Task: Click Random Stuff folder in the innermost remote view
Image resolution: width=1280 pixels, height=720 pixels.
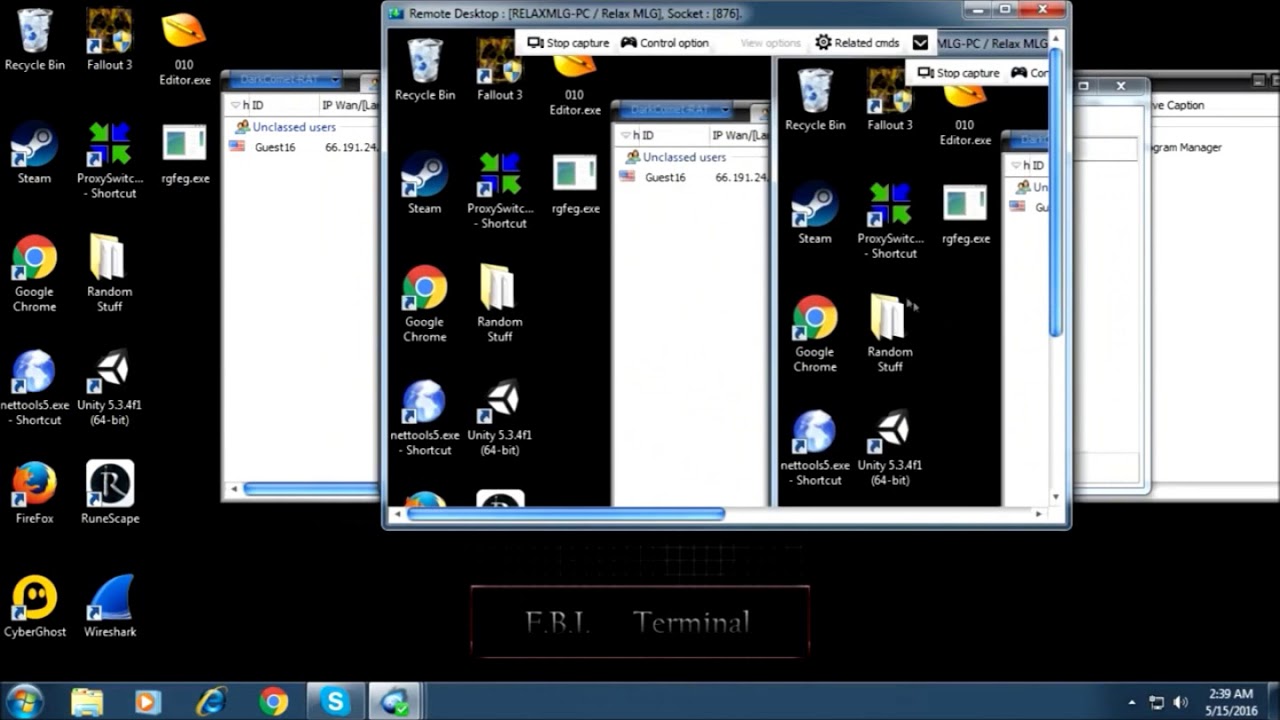Action: 889,334
